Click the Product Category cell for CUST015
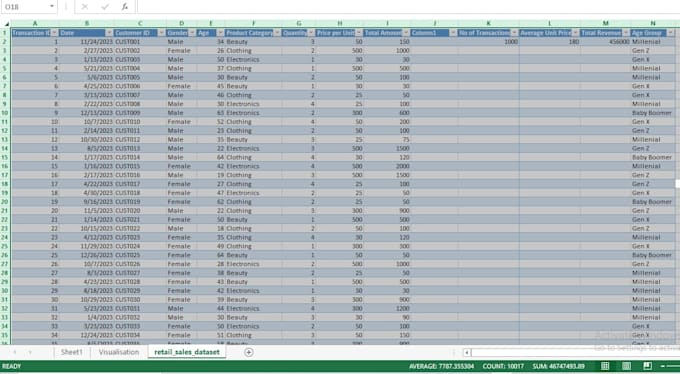 [x=253, y=167]
